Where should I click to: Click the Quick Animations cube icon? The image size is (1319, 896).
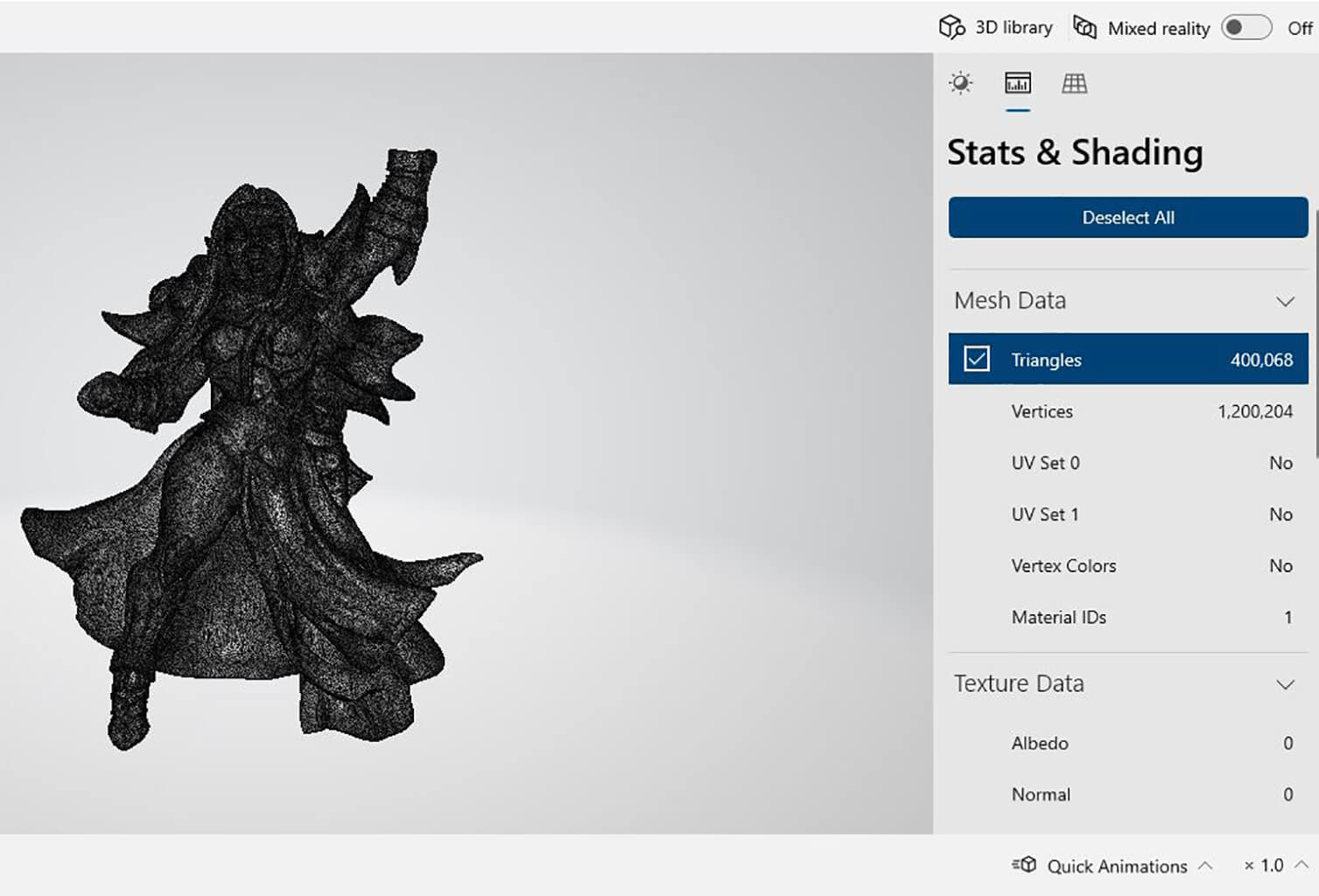pos(1024,865)
